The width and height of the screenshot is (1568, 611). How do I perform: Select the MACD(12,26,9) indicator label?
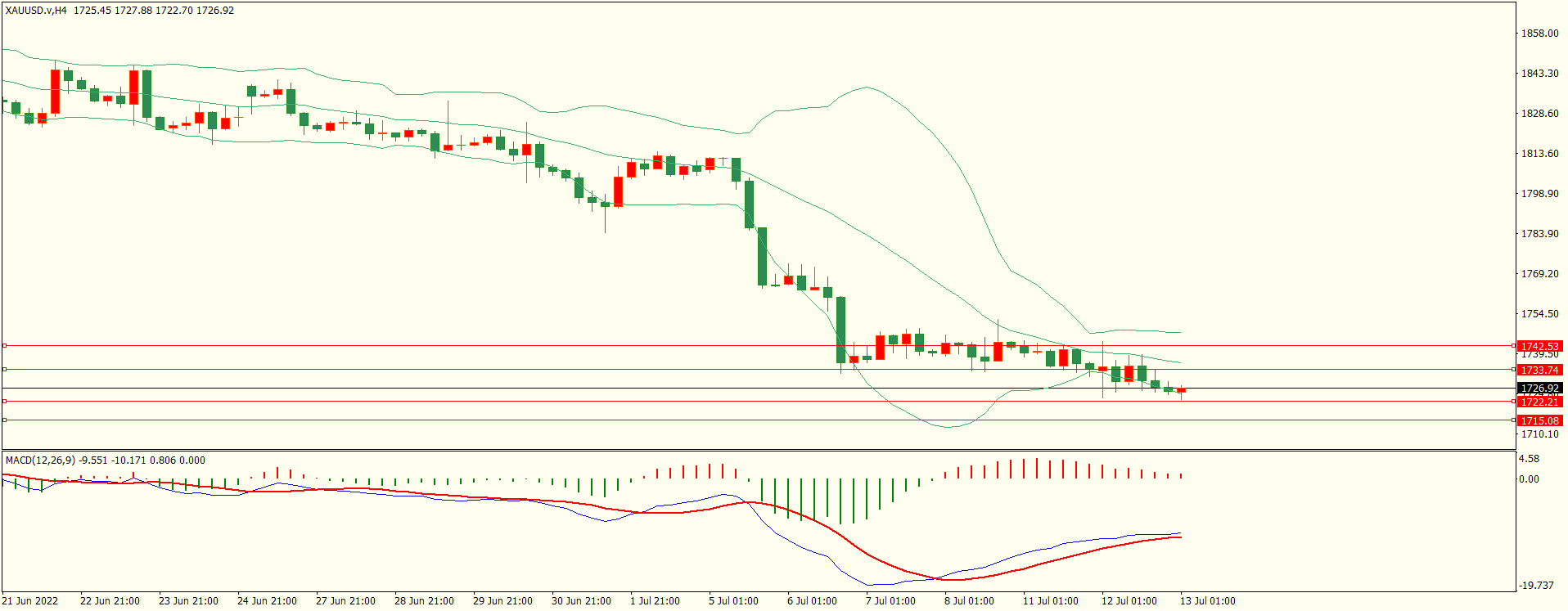coord(40,460)
